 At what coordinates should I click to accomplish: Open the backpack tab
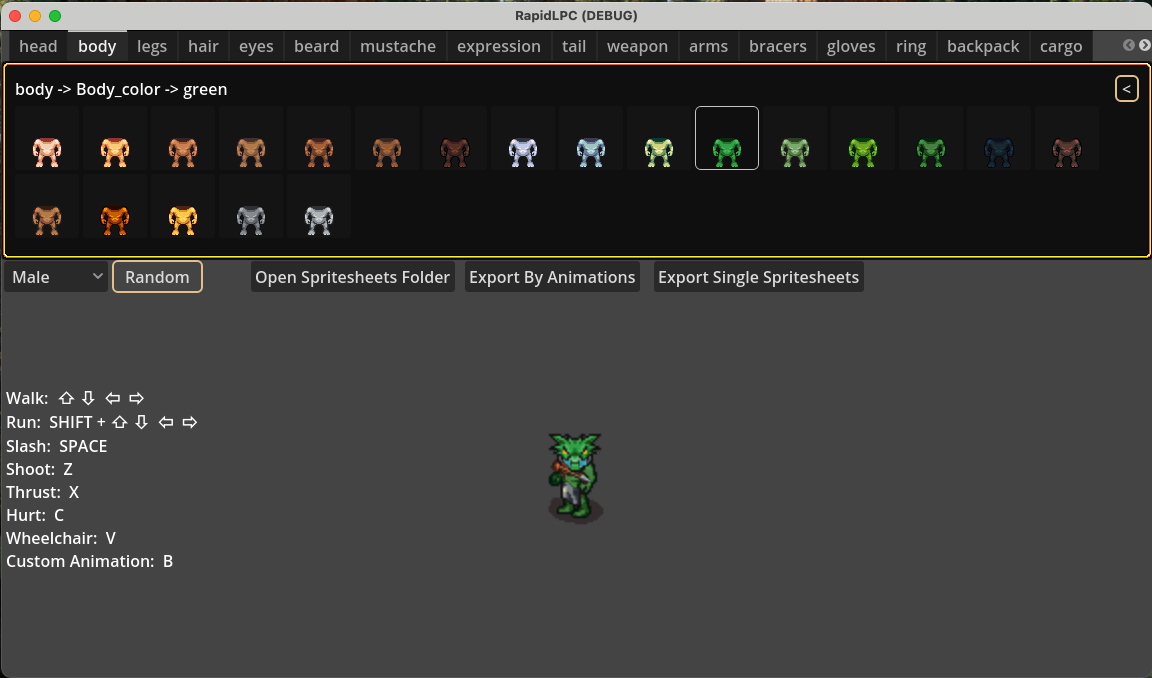click(x=983, y=46)
